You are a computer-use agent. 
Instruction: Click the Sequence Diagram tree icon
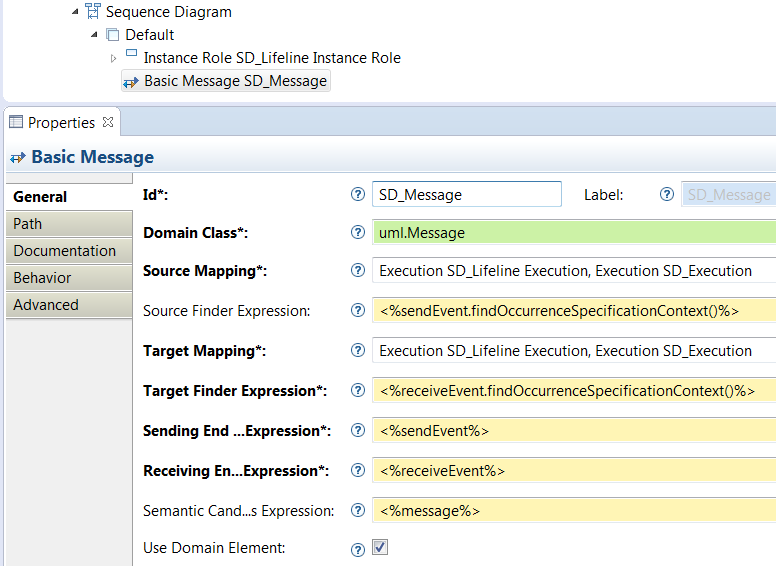pyautogui.click(x=93, y=12)
